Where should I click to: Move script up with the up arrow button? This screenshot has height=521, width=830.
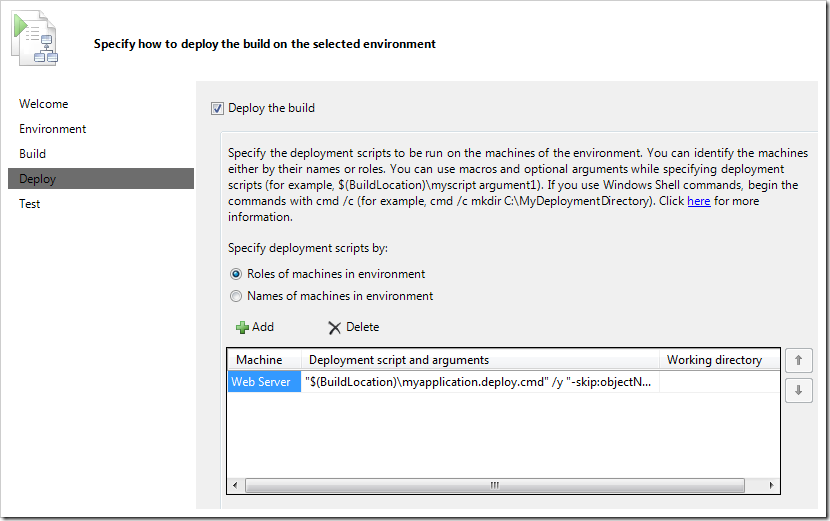799,361
